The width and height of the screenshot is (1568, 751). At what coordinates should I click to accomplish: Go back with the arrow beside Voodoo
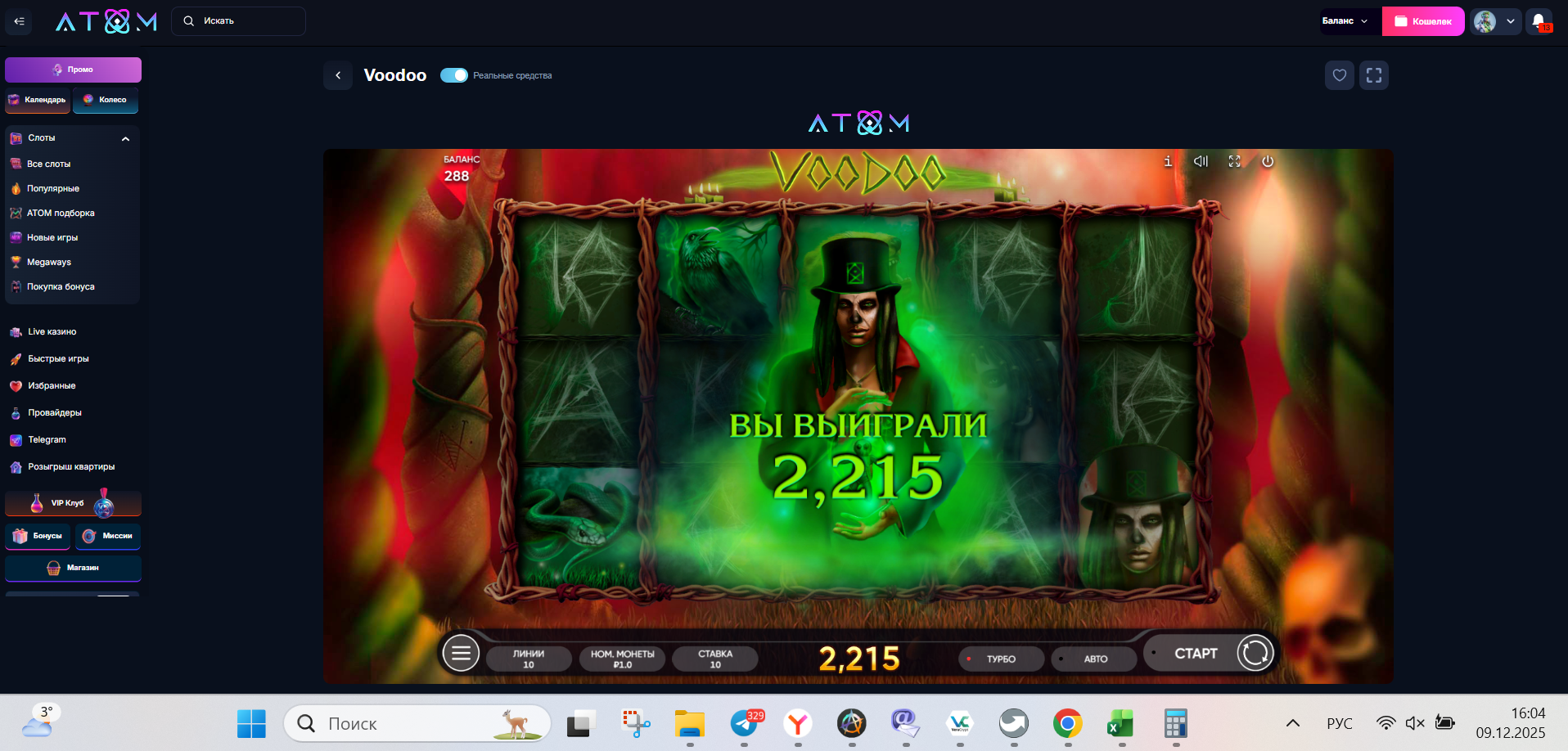[x=338, y=75]
